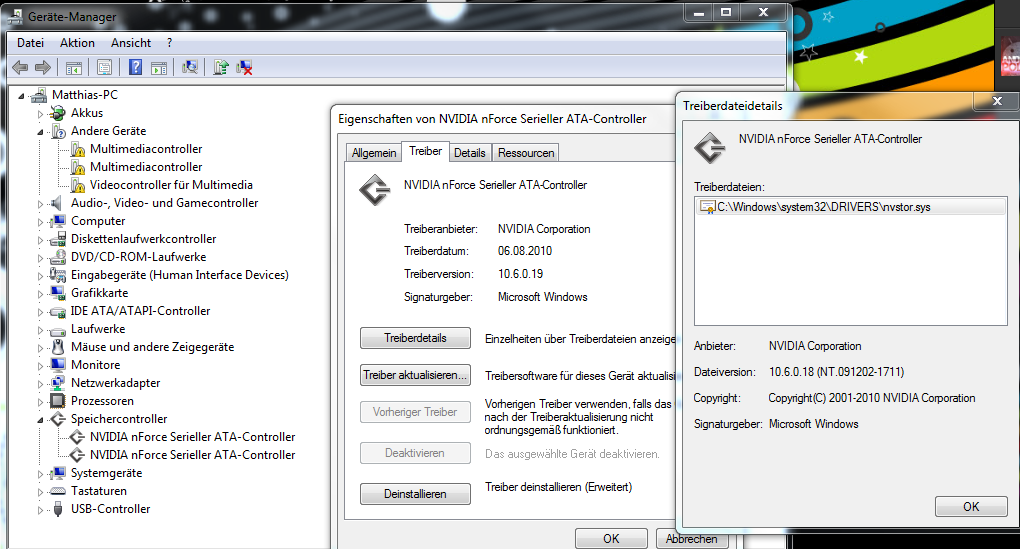Click the Akkus battery icon
The image size is (1020, 549).
pos(58,113)
